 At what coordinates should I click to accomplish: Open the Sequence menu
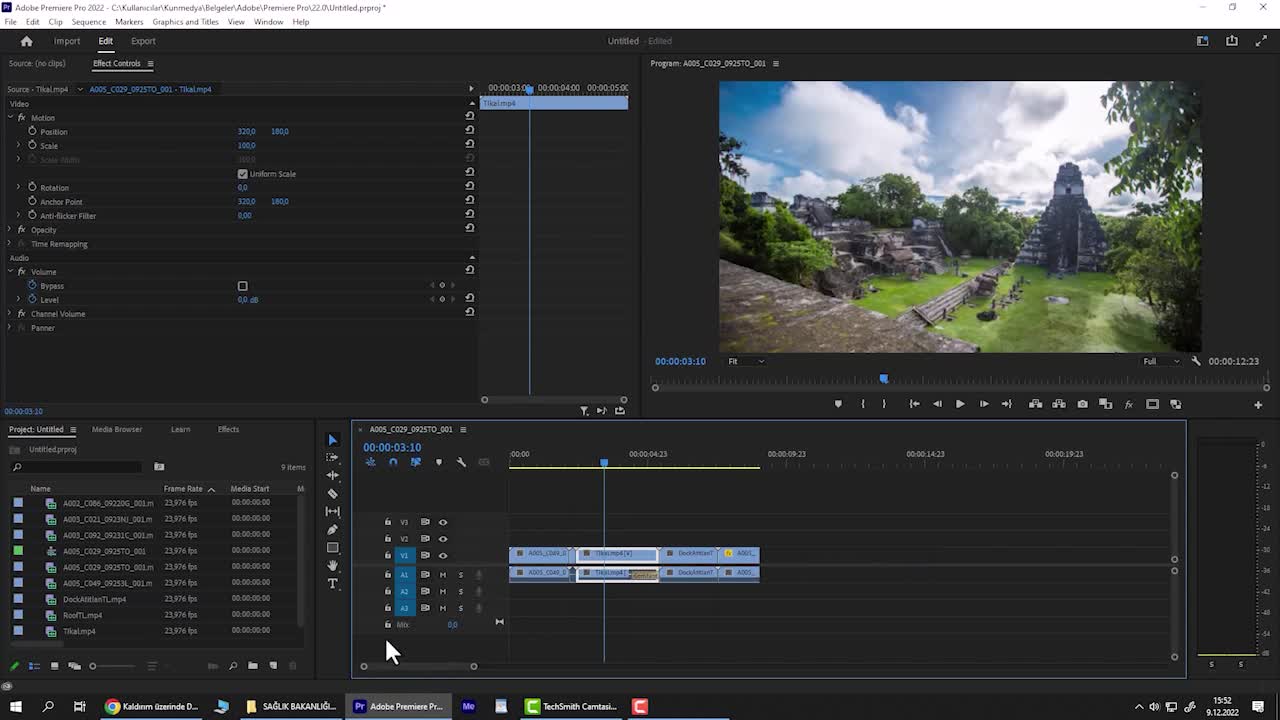pos(89,21)
